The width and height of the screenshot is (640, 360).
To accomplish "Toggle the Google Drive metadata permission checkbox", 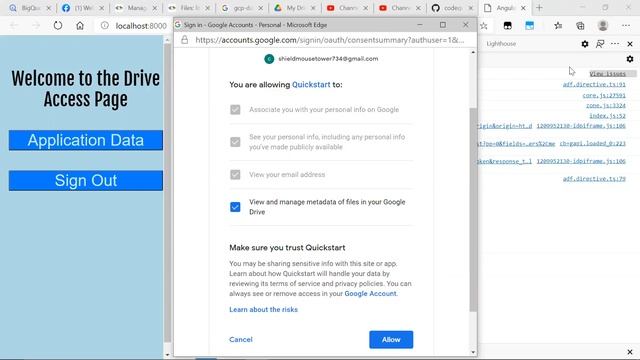I will [x=235, y=207].
